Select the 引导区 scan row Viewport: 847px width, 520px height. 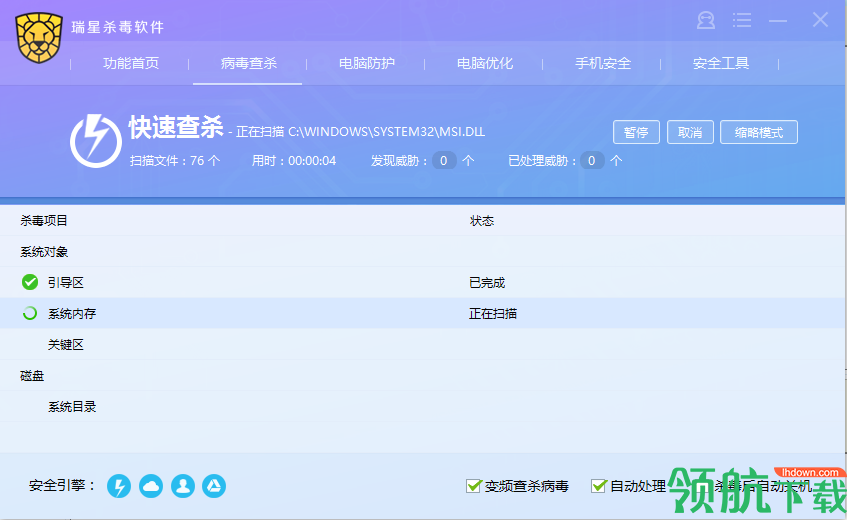[x=422, y=282]
